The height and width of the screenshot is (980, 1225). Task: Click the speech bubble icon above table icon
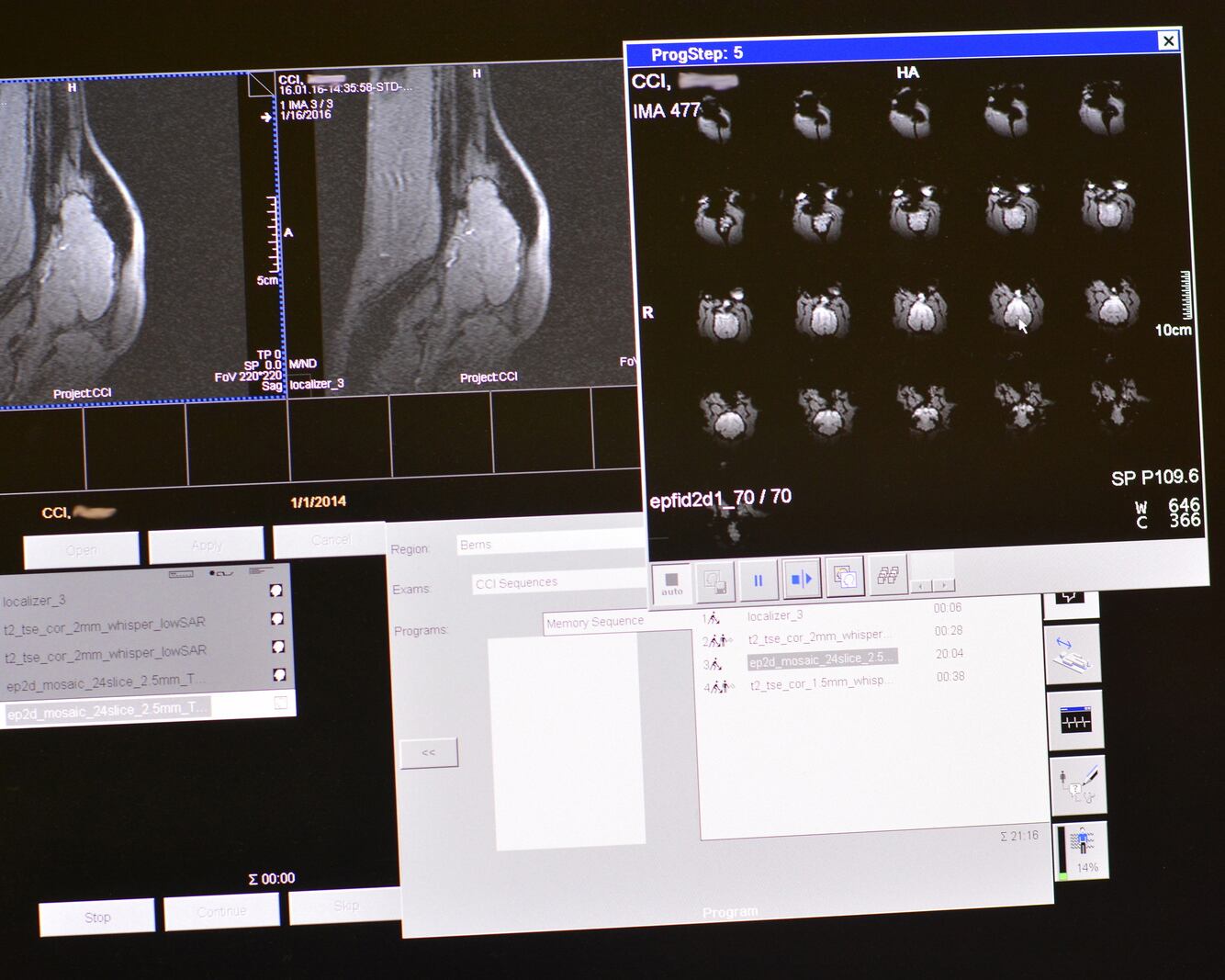[x=1070, y=603]
